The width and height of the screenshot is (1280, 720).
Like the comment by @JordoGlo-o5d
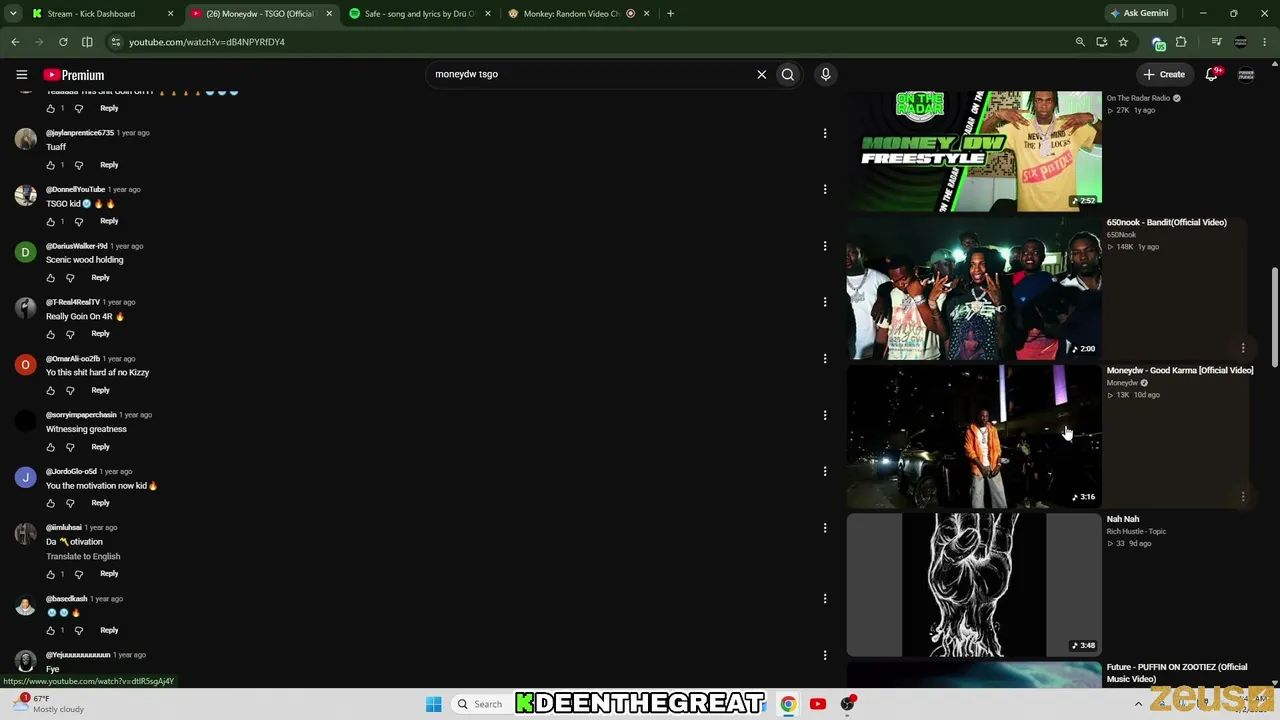click(x=51, y=503)
